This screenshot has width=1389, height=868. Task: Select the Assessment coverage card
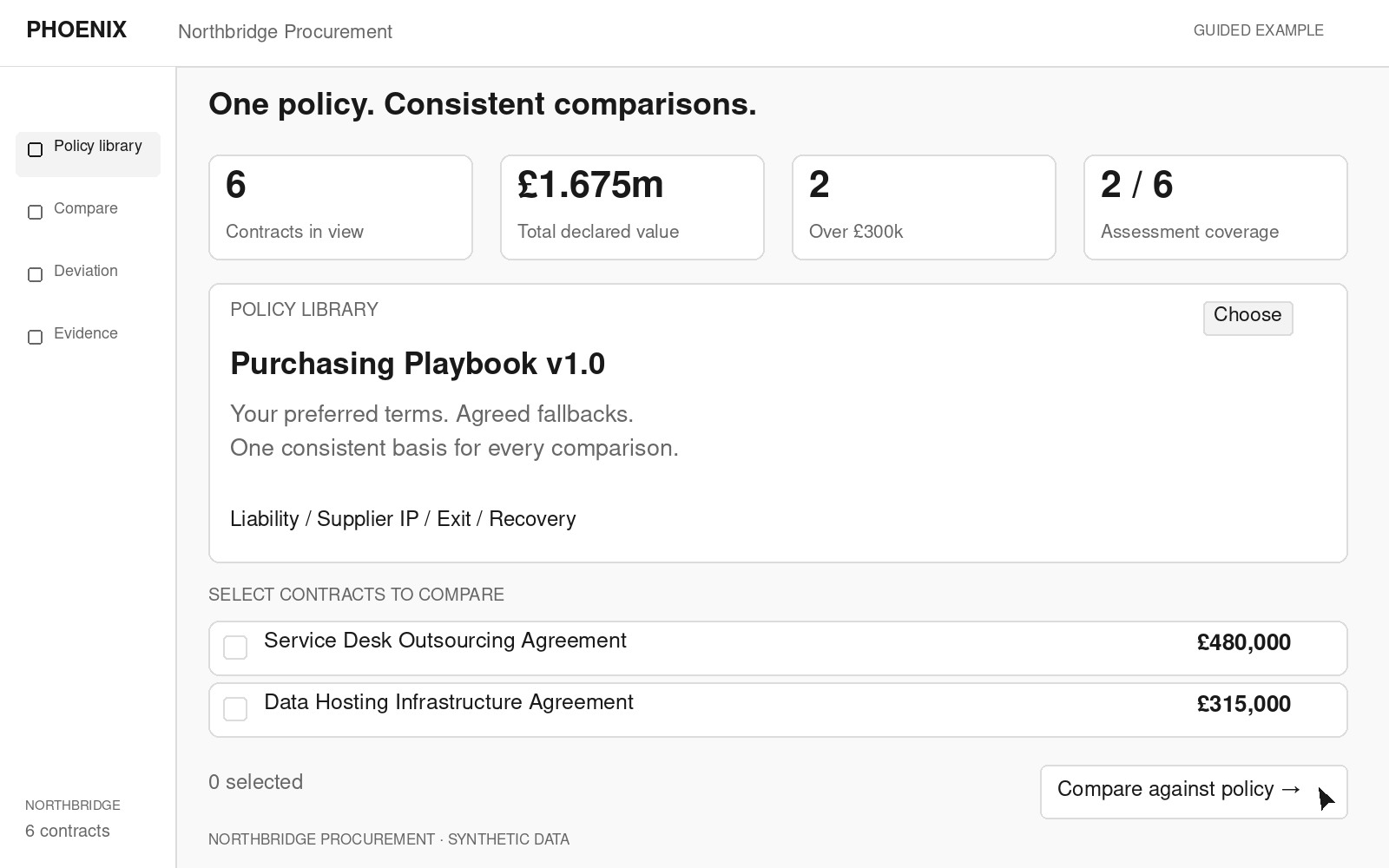[1215, 207]
